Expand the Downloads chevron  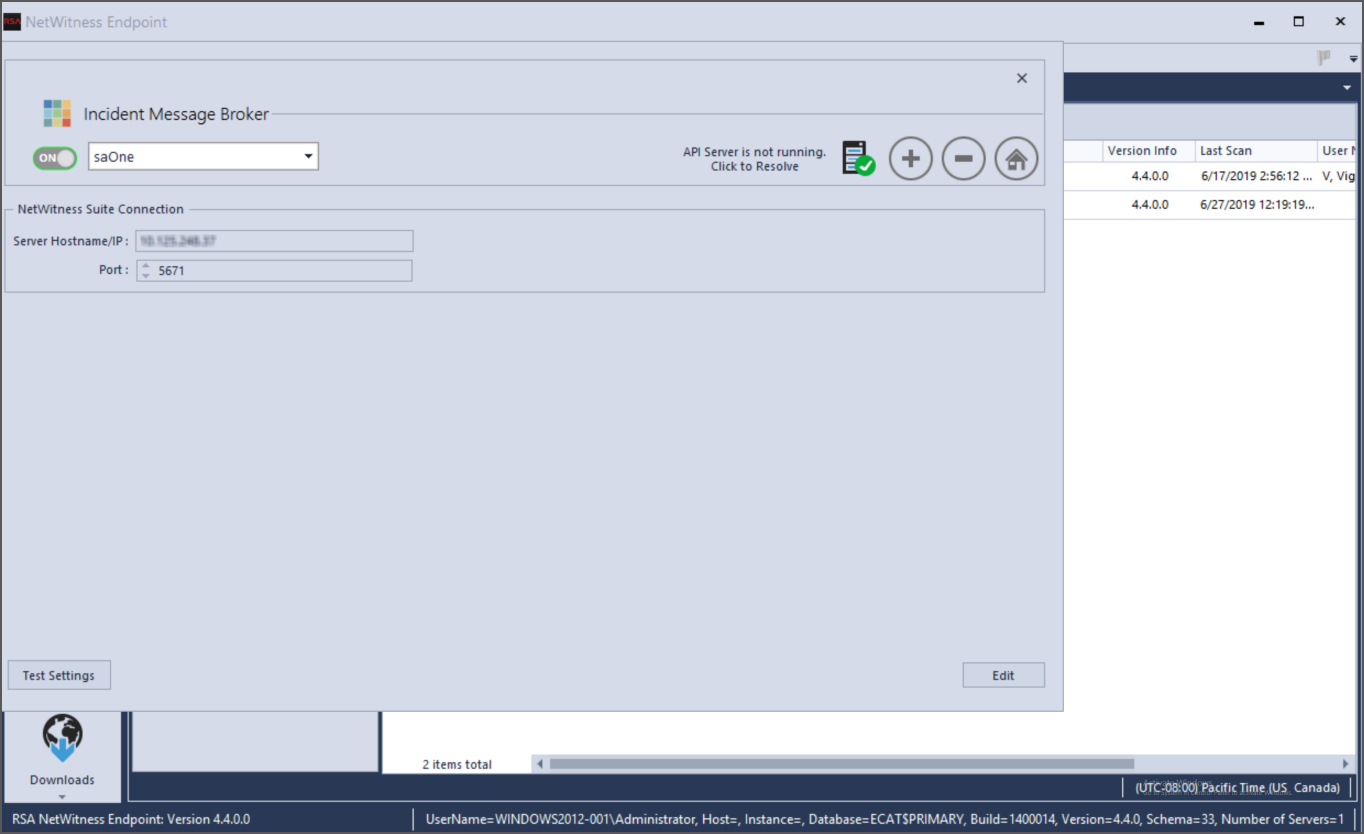point(62,795)
